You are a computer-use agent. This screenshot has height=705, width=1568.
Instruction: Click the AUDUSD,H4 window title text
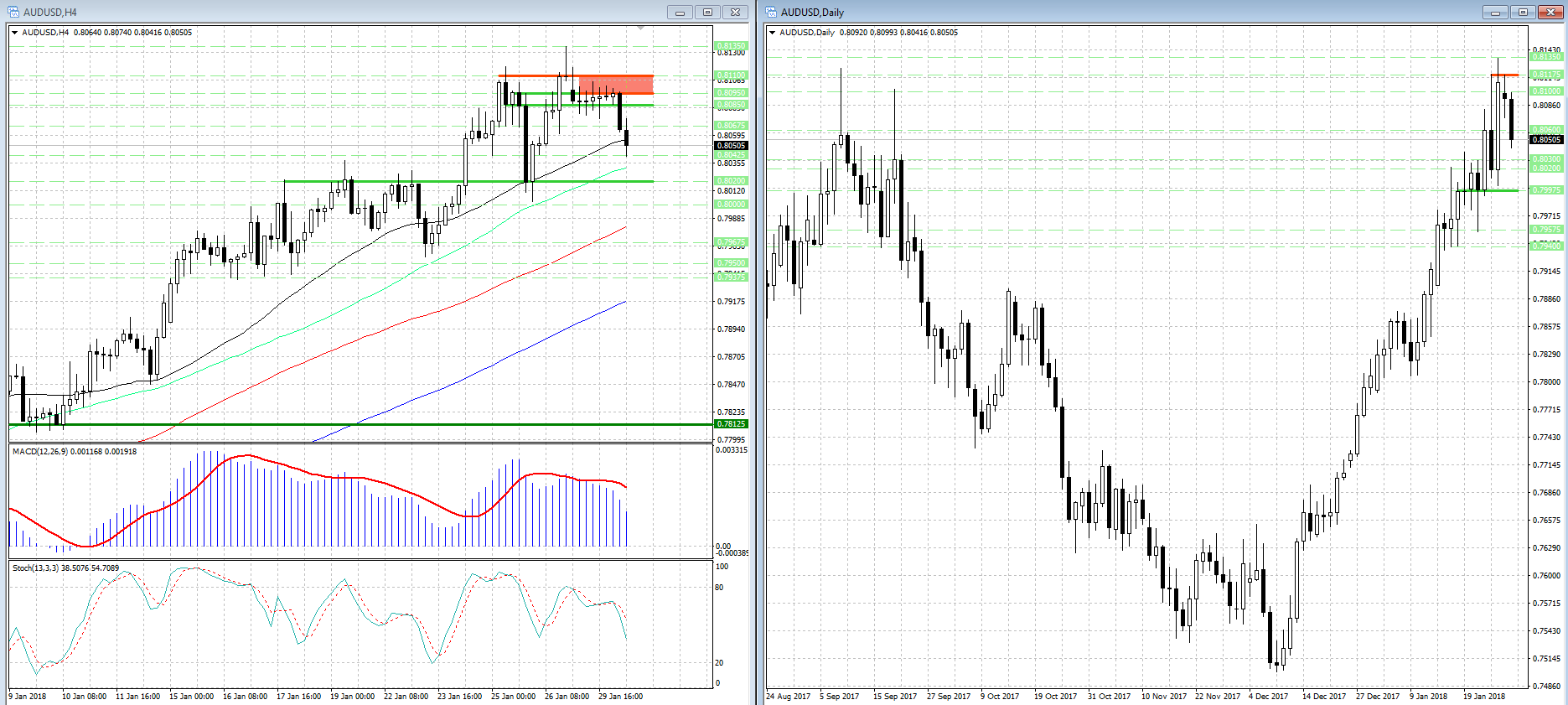[x=50, y=12]
